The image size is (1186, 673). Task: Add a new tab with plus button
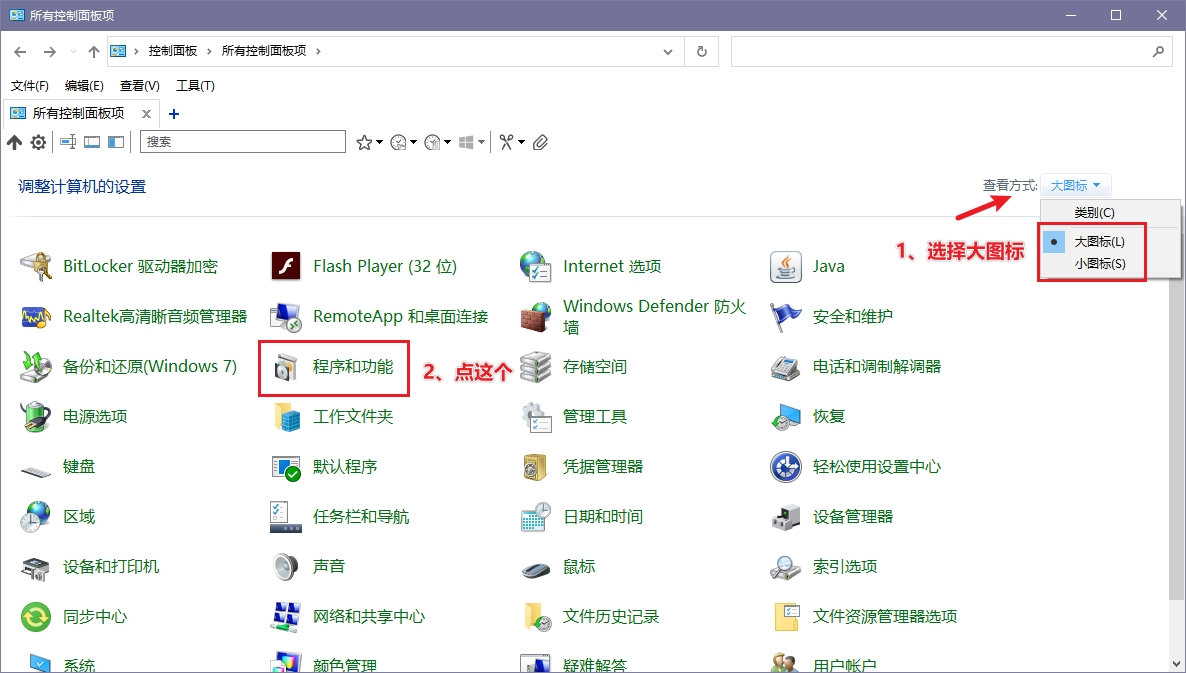[x=174, y=113]
